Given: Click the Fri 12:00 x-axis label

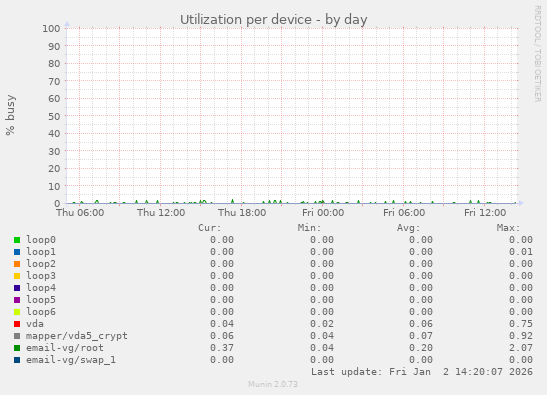Looking at the screenshot, I should 485,213.
